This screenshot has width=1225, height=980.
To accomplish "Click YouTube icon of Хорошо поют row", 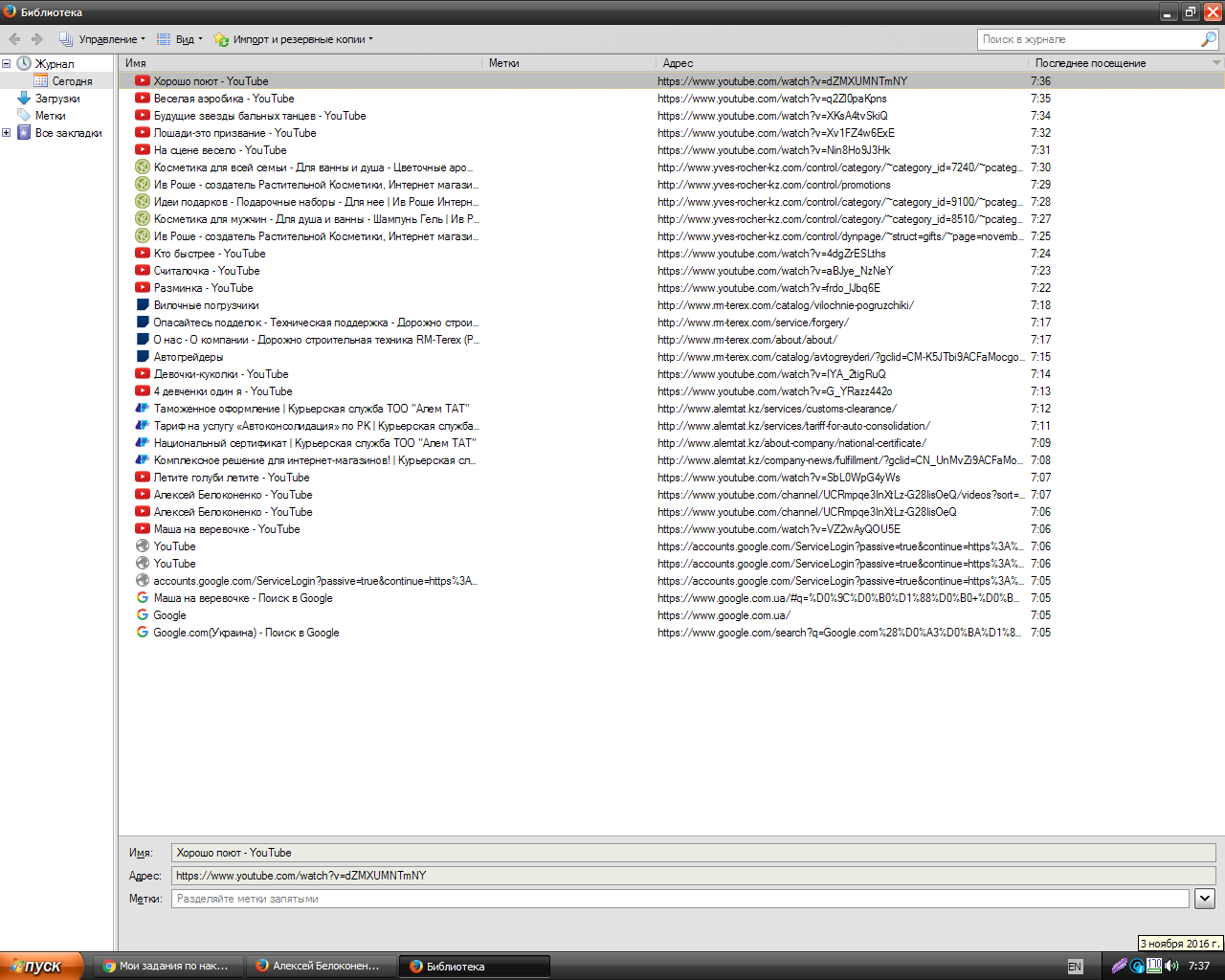I will 143,81.
